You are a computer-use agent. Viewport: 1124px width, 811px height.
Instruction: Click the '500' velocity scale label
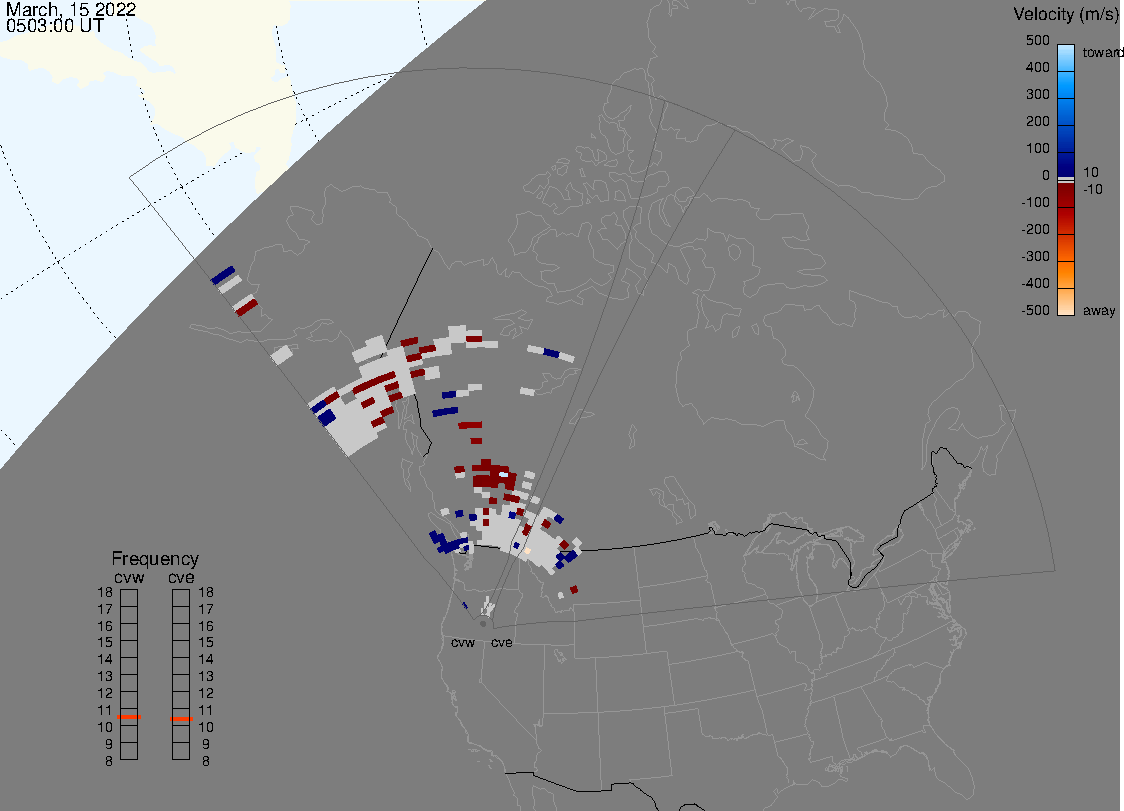point(1037,40)
